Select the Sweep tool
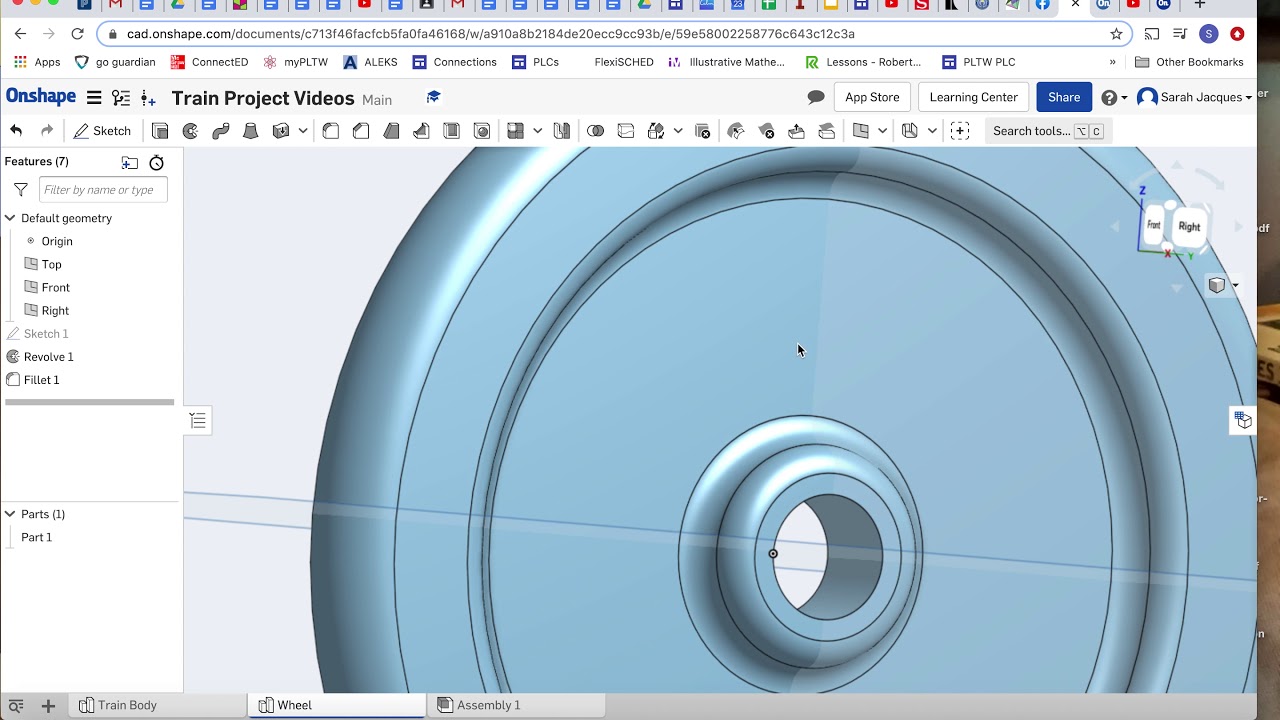Screen dimensions: 1280x720 (221, 131)
